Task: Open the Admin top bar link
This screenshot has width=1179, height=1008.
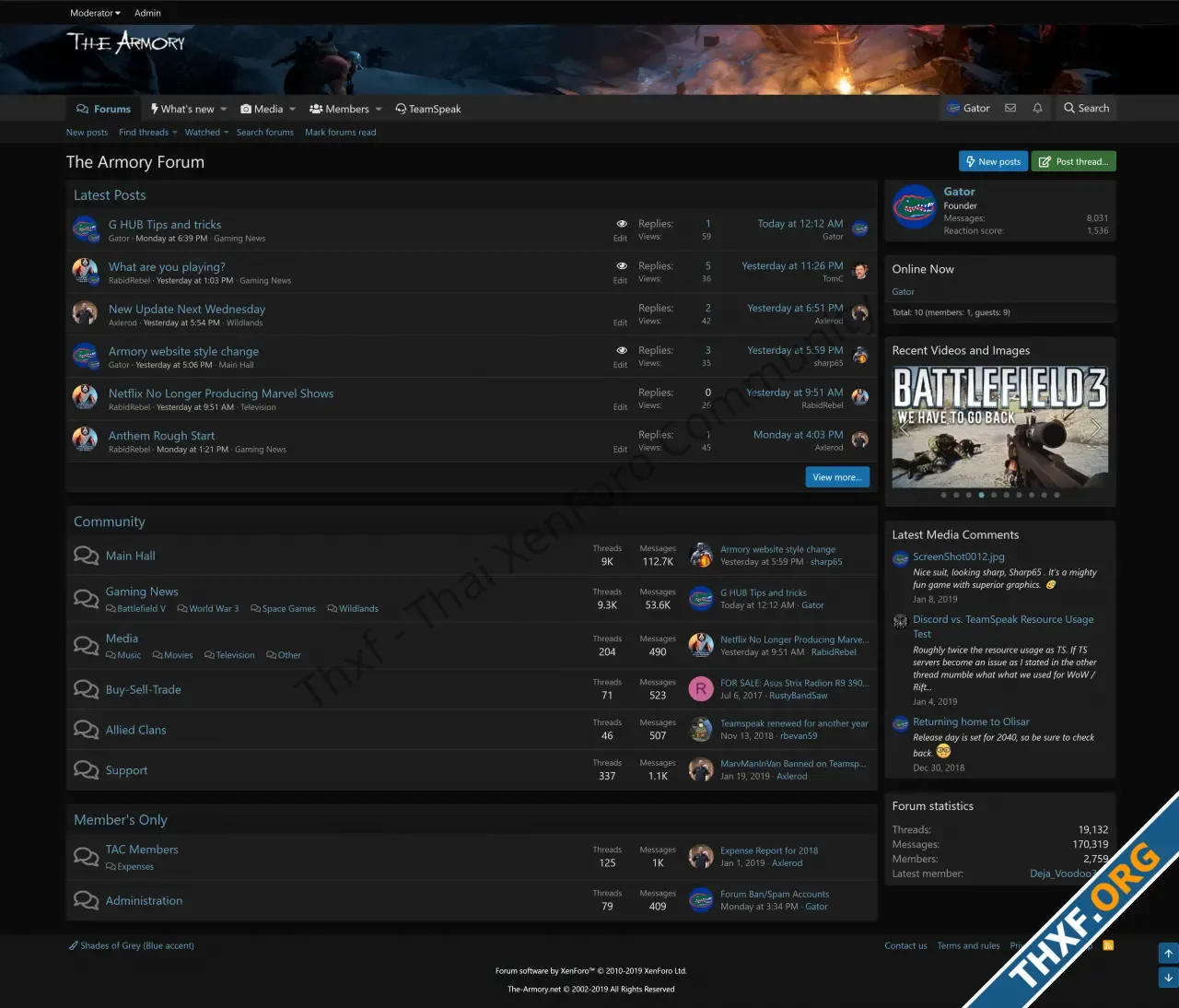Action: 147,13
